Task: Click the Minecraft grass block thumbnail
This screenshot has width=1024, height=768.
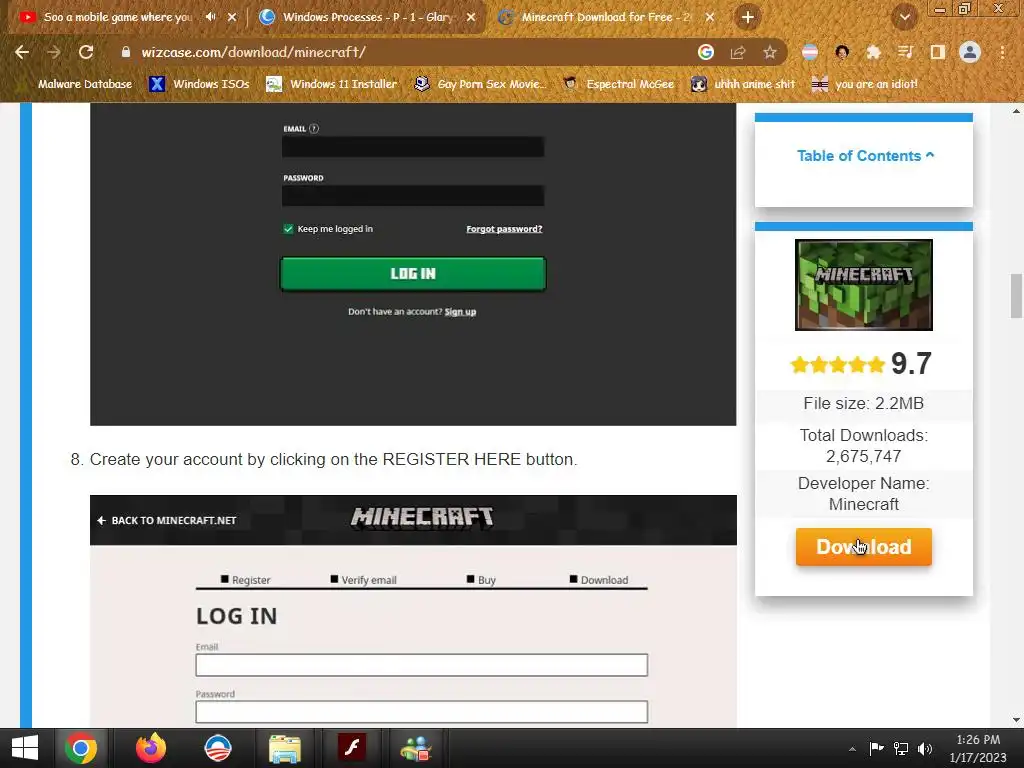Action: (x=863, y=285)
